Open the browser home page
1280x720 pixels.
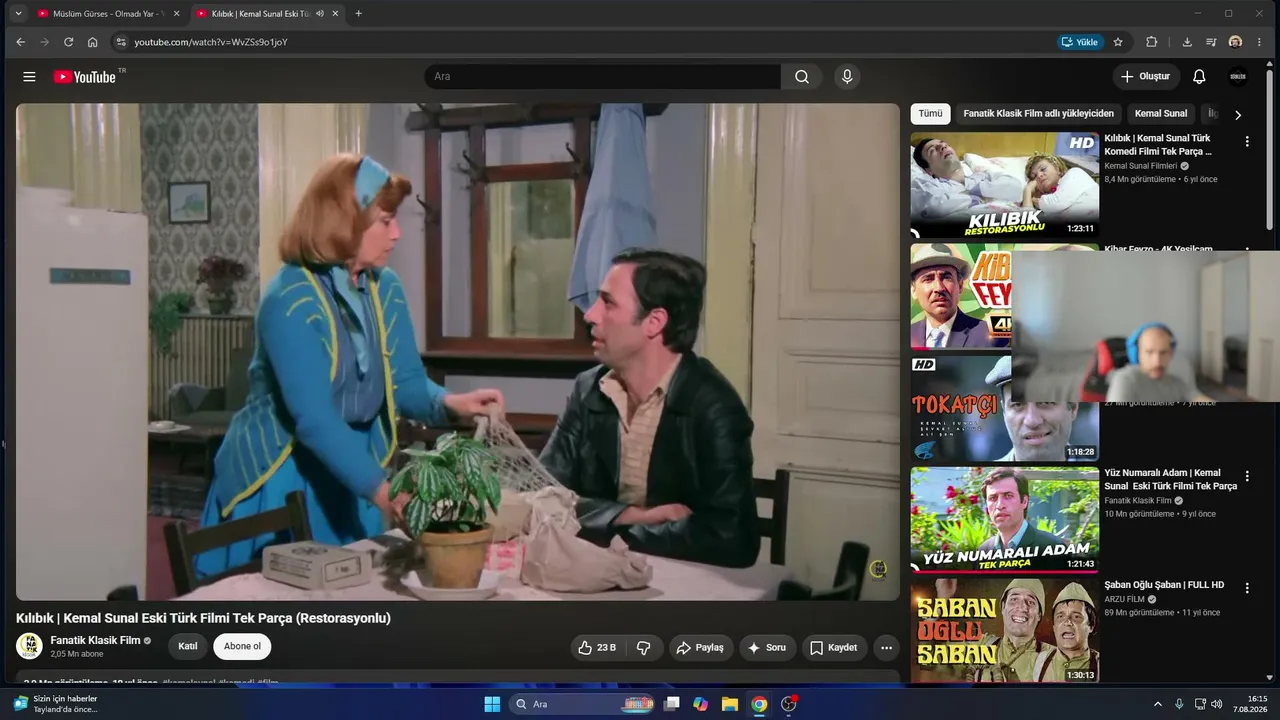pos(92,42)
